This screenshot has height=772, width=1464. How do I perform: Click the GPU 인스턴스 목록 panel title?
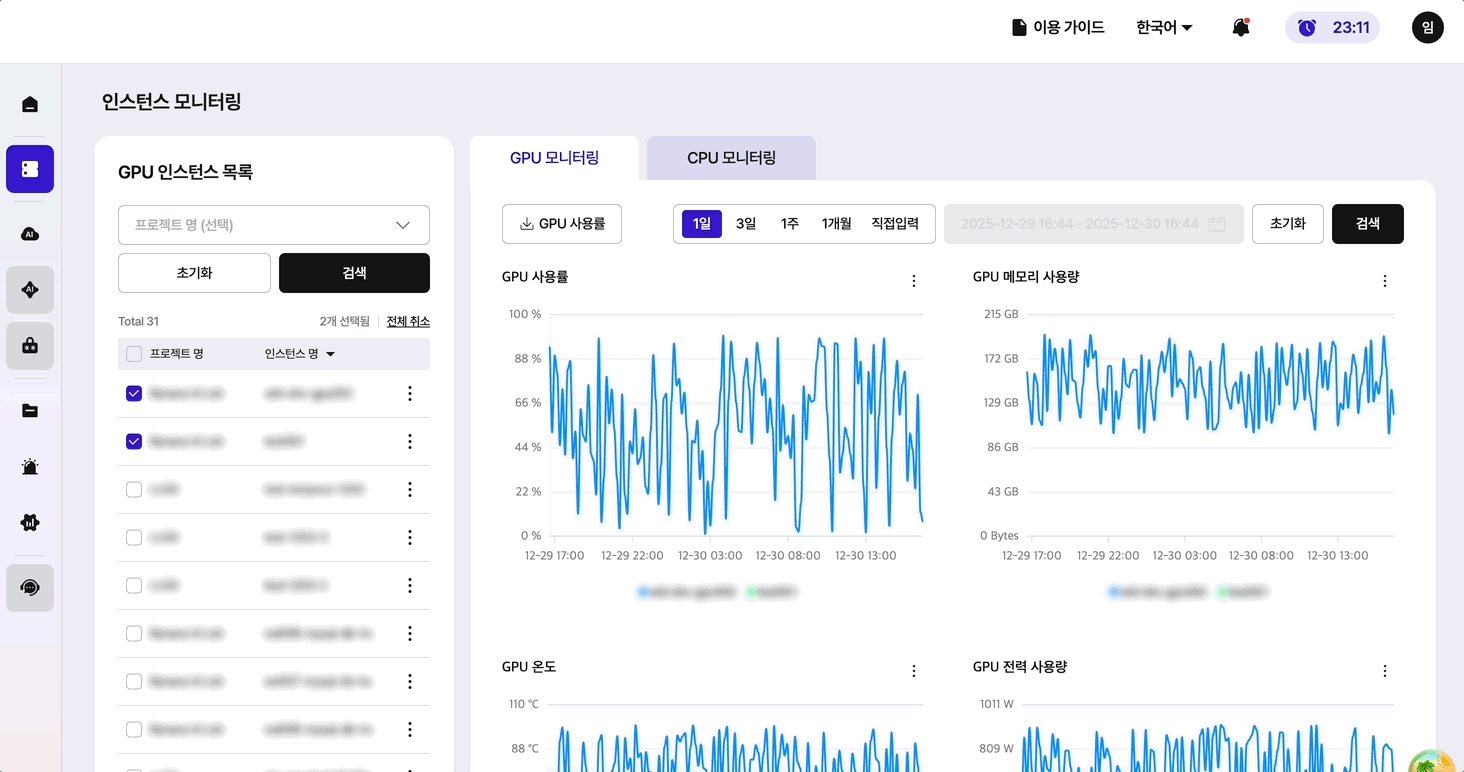coord(185,172)
